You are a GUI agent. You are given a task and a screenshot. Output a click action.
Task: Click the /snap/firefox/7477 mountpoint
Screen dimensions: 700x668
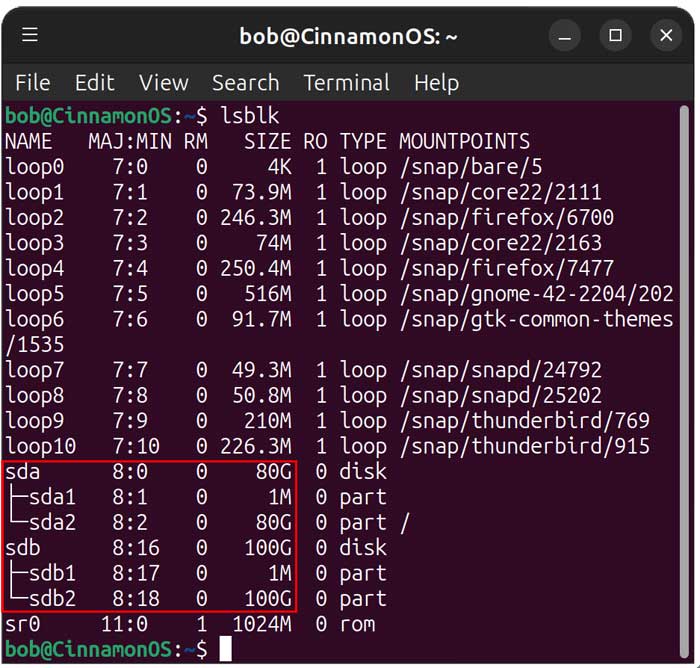pyautogui.click(x=507, y=269)
